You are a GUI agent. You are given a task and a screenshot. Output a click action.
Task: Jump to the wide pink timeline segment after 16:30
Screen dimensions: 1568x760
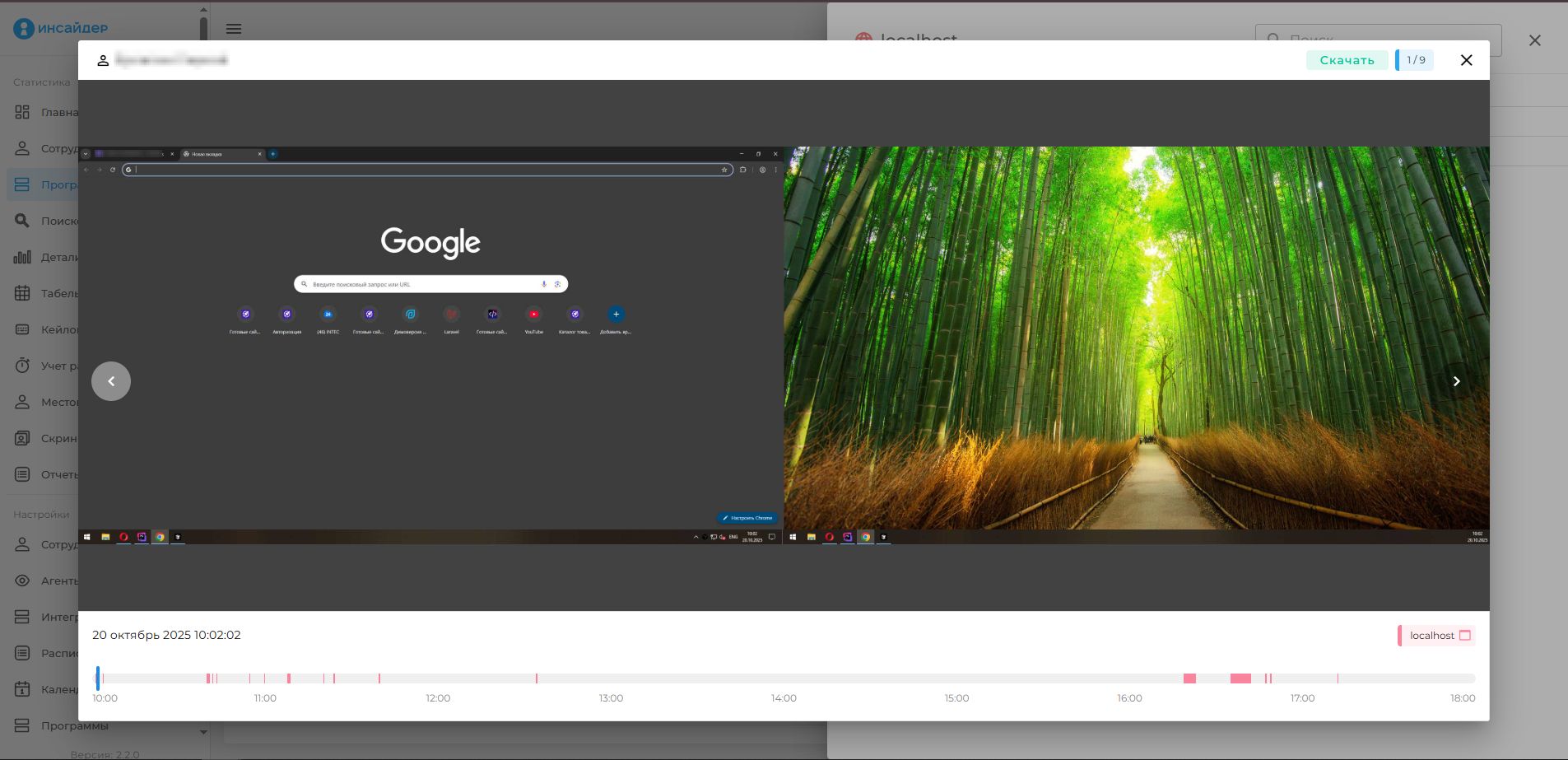(x=1240, y=678)
